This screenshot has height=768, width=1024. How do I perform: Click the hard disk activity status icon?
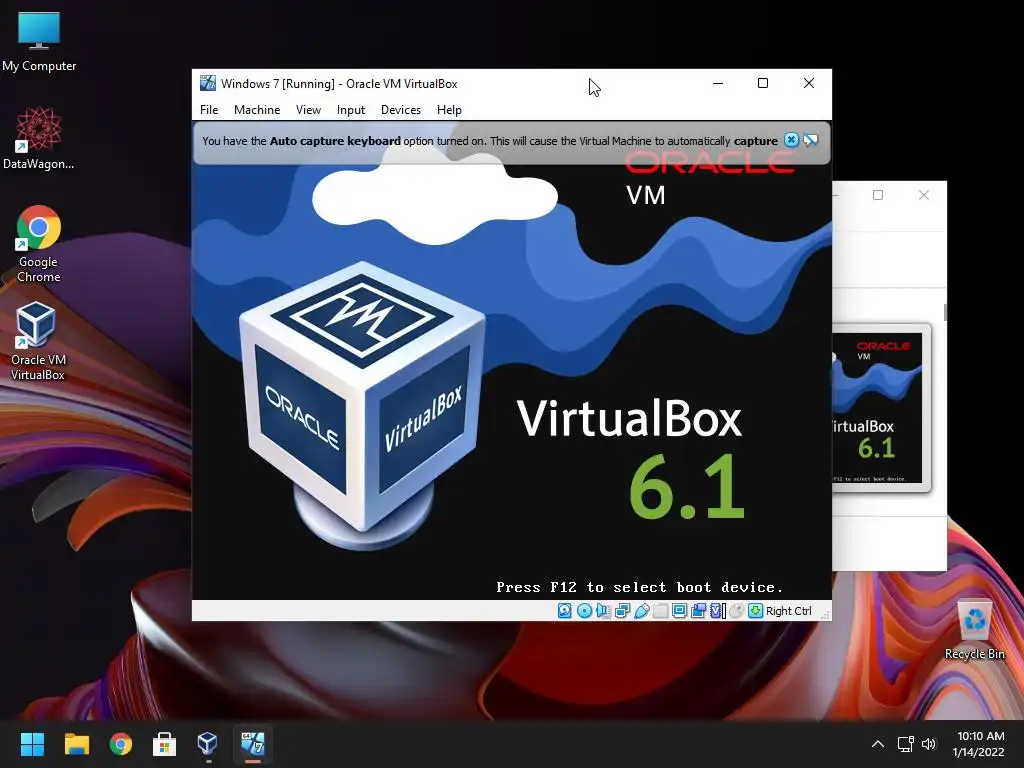[564, 611]
